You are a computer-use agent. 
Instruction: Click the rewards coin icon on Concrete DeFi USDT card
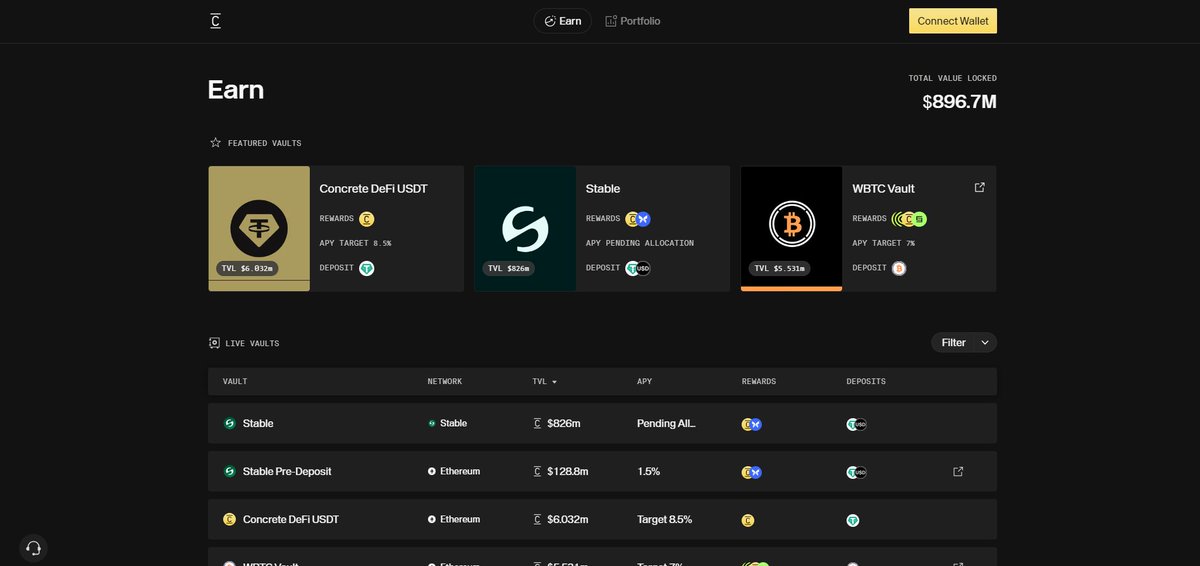[367, 219]
